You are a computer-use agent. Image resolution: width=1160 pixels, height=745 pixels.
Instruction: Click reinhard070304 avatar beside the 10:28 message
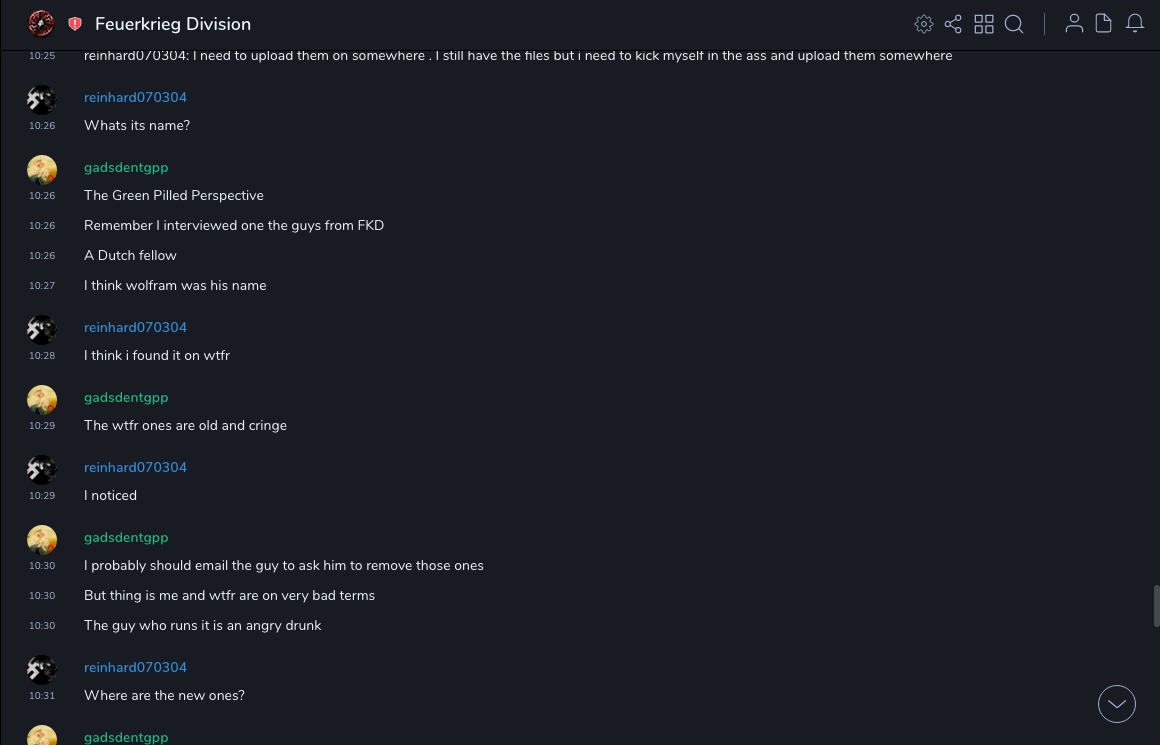pyautogui.click(x=41, y=329)
